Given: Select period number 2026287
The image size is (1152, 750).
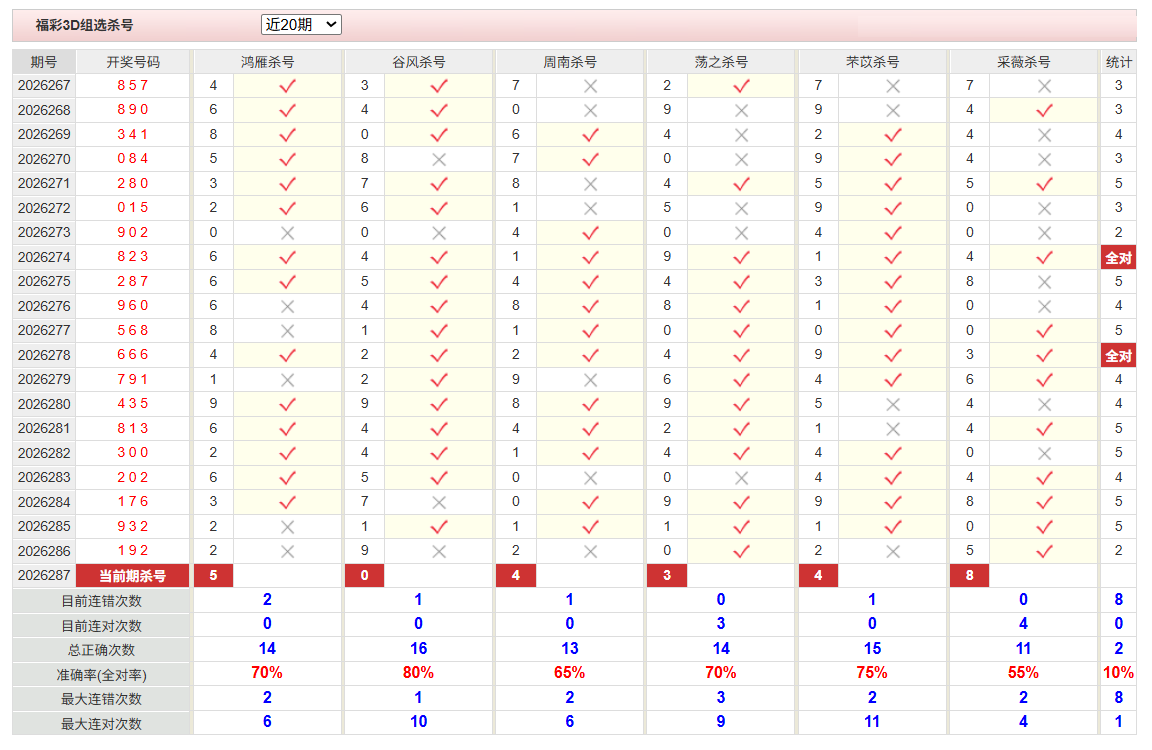Looking at the screenshot, I should pos(44,575).
